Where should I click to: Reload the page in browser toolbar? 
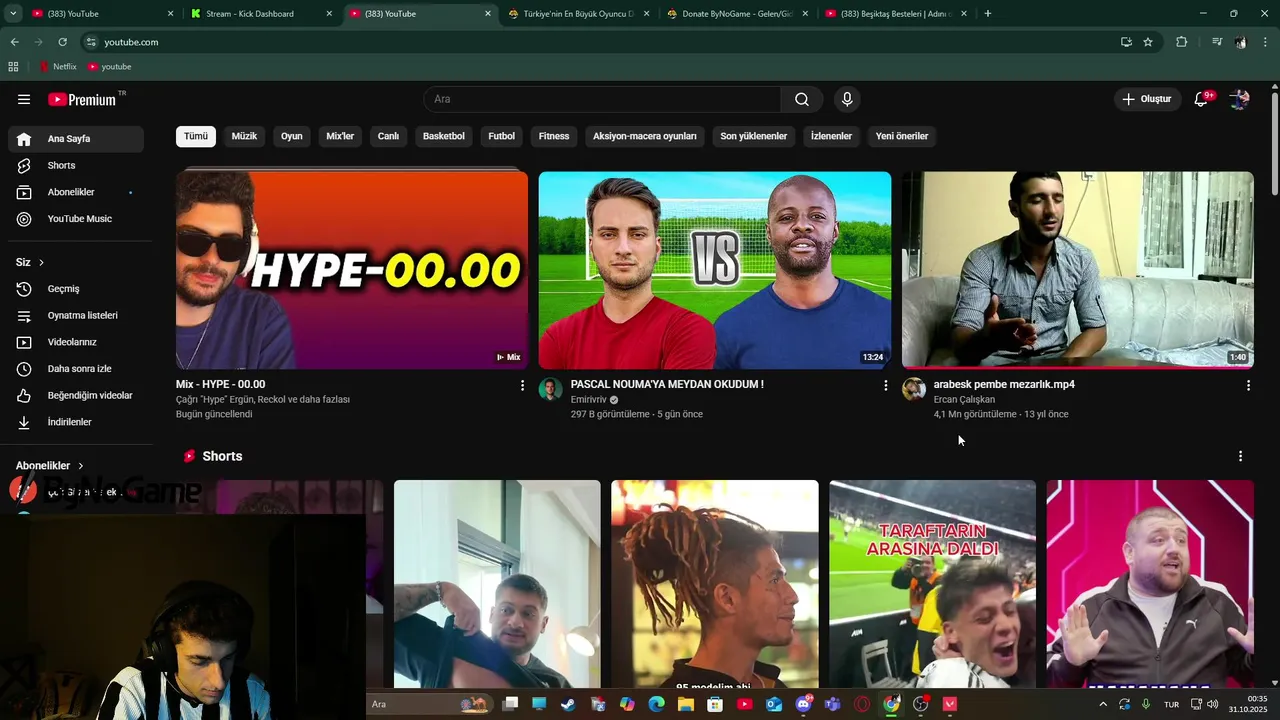[x=62, y=42]
